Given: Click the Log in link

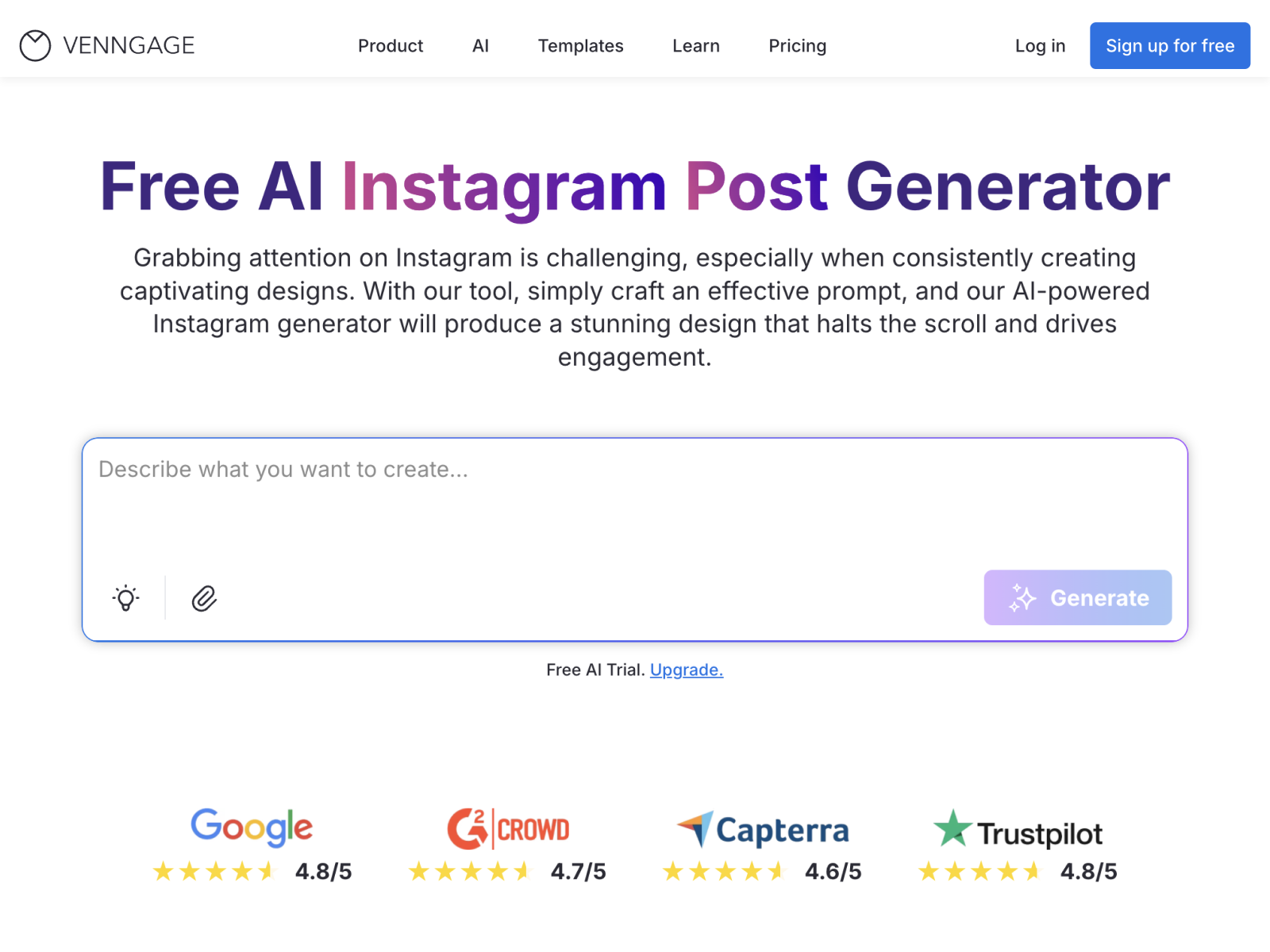Looking at the screenshot, I should [x=1040, y=45].
